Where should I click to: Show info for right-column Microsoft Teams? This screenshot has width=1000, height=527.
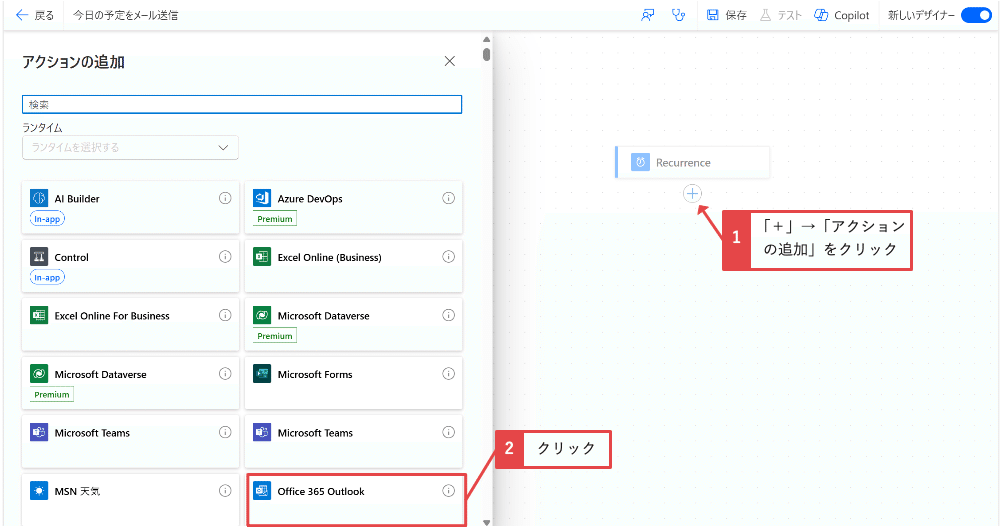448,432
